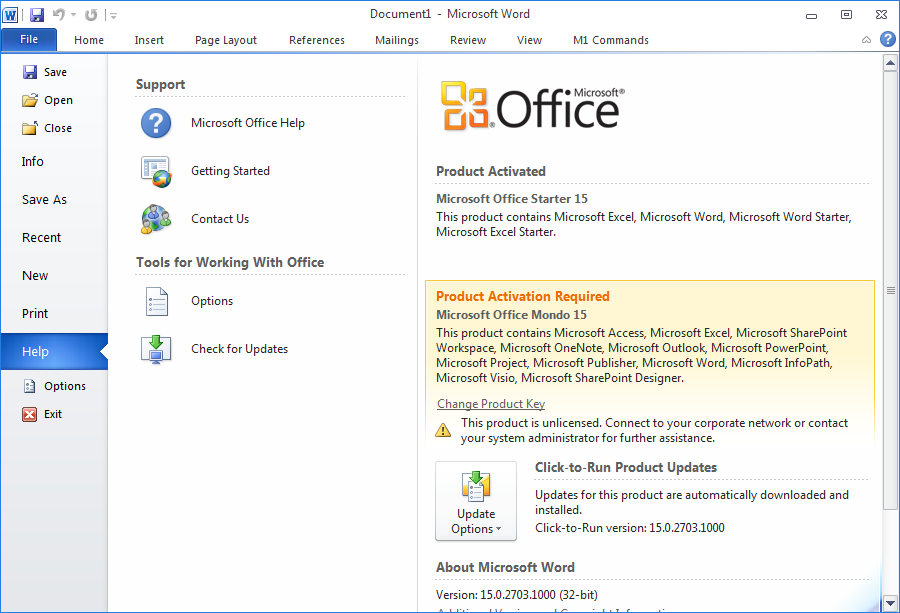Screen dimensions: 900x613
Task: Click the Change Product Key link
Action: coord(491,404)
